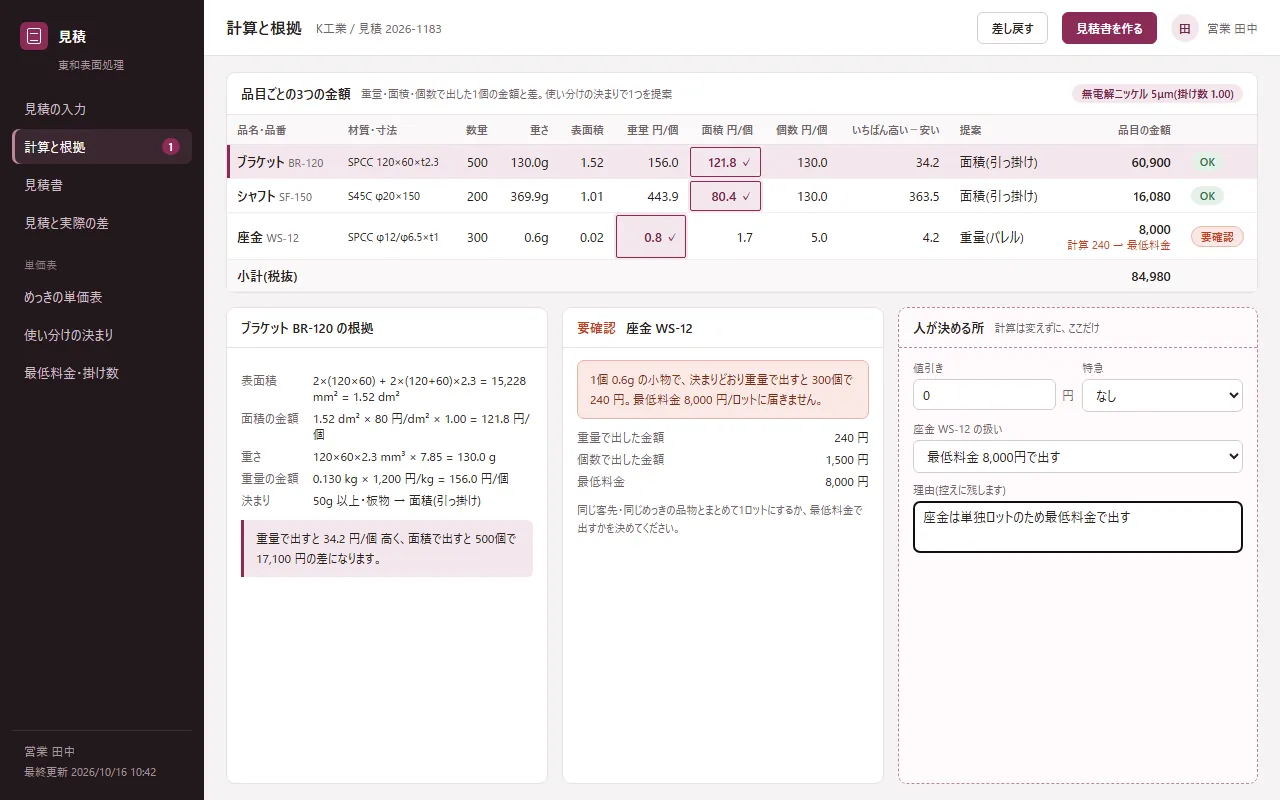Open 使い分けの決まり settings
This screenshot has width=1280, height=800.
102,335
